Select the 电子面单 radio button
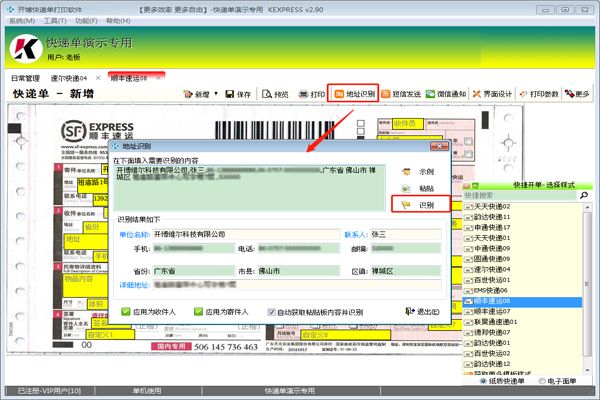 (x=542, y=381)
